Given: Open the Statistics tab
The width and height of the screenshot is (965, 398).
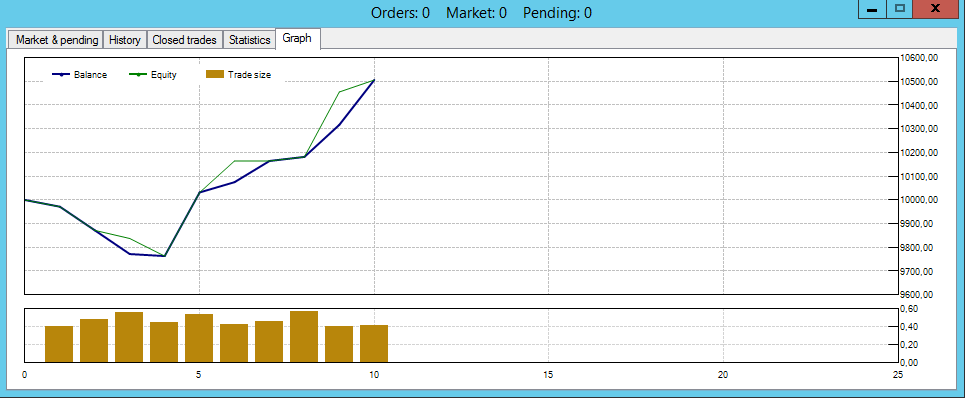Looking at the screenshot, I should tap(249, 40).
